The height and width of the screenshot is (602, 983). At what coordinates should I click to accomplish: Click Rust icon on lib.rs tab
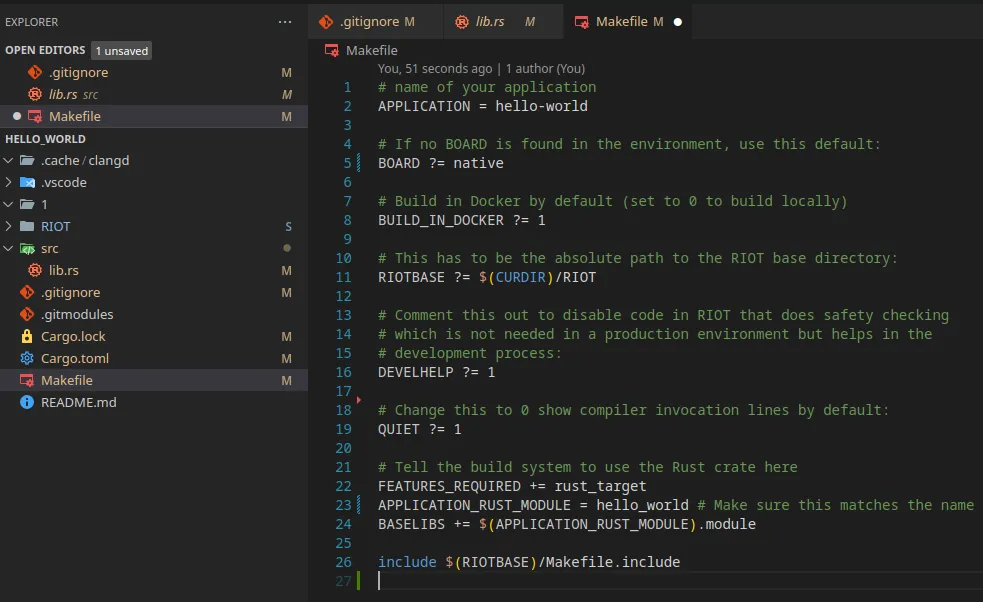[462, 22]
